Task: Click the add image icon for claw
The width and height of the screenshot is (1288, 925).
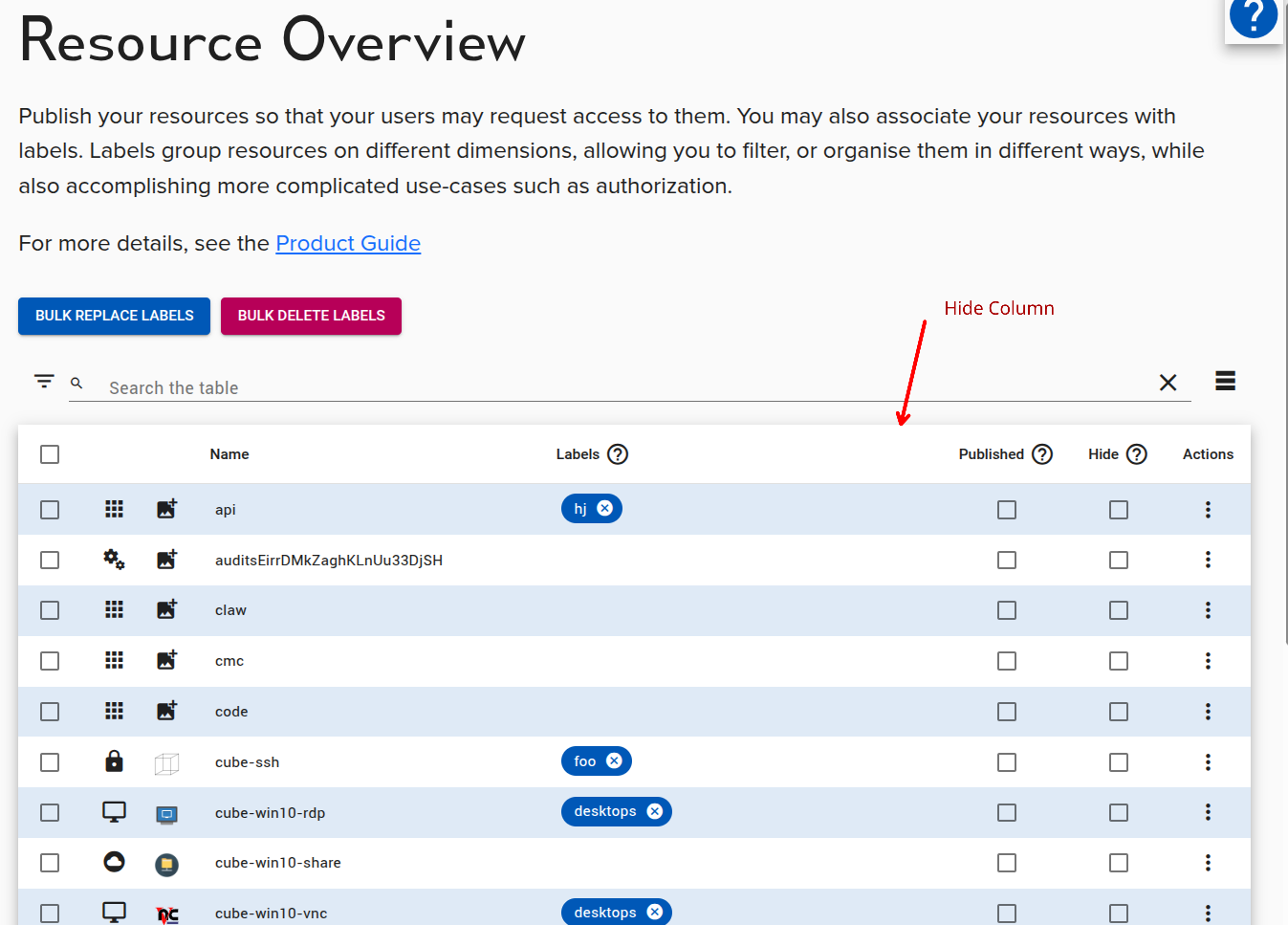Action: point(166,609)
